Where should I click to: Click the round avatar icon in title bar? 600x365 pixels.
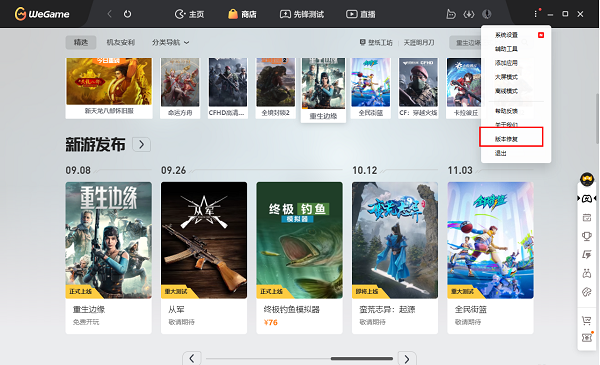[x=487, y=14]
